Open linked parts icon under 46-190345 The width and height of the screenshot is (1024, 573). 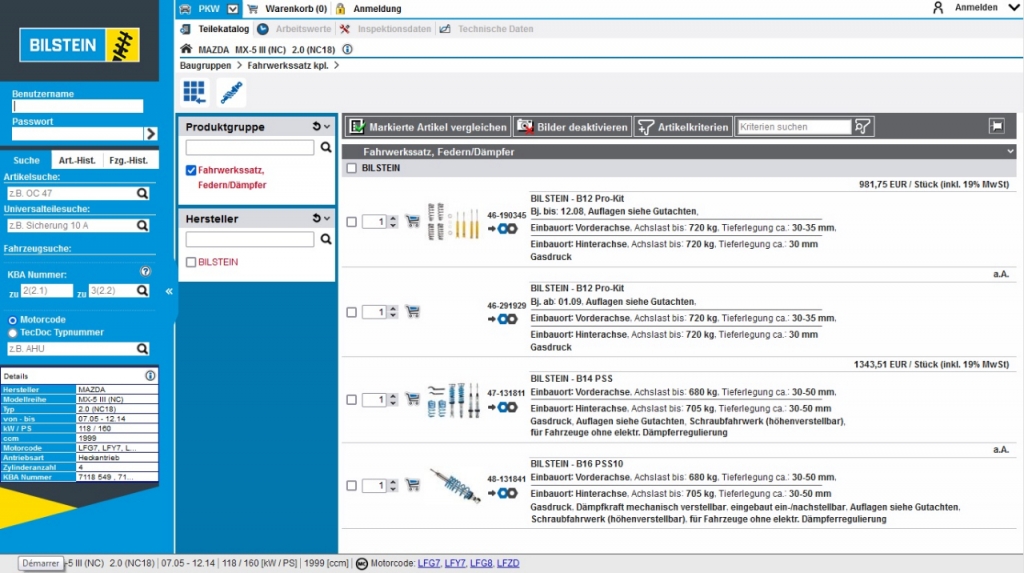pos(503,229)
